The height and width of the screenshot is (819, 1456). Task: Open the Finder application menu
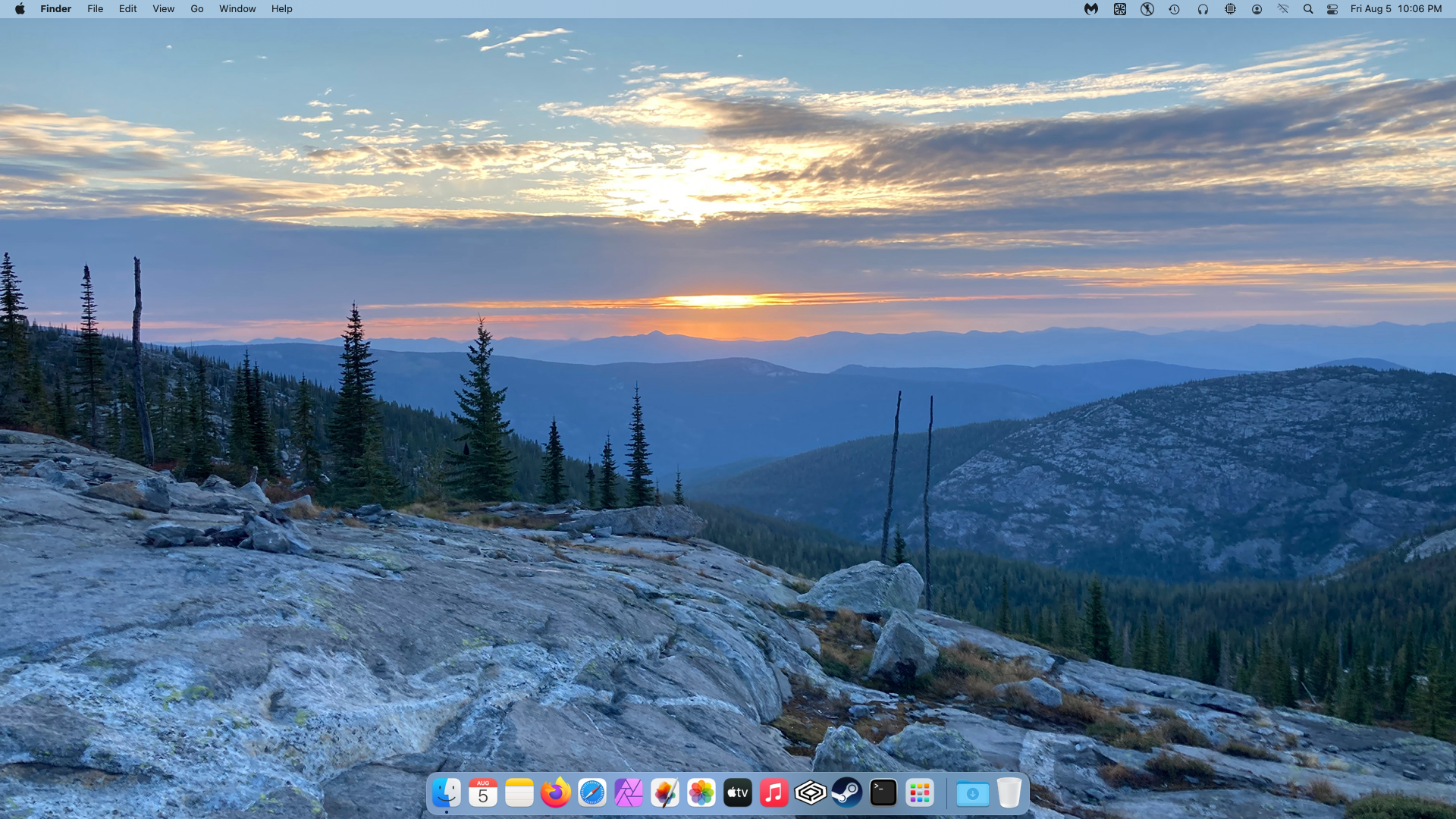tap(56, 9)
